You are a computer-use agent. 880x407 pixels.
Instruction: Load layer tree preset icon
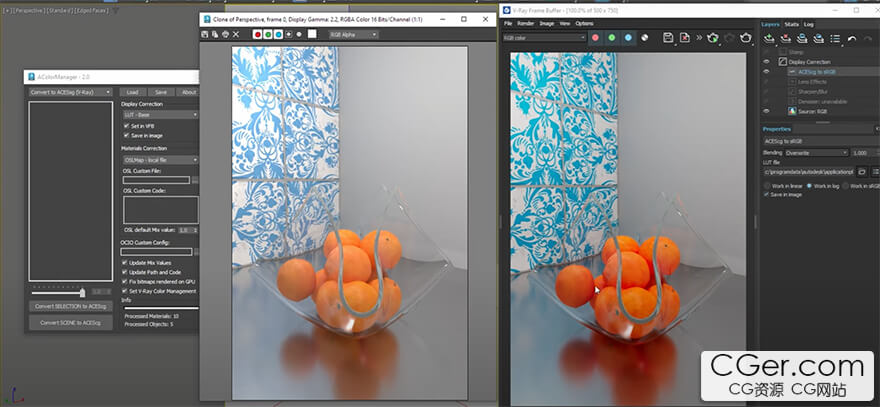pyautogui.click(x=819, y=38)
